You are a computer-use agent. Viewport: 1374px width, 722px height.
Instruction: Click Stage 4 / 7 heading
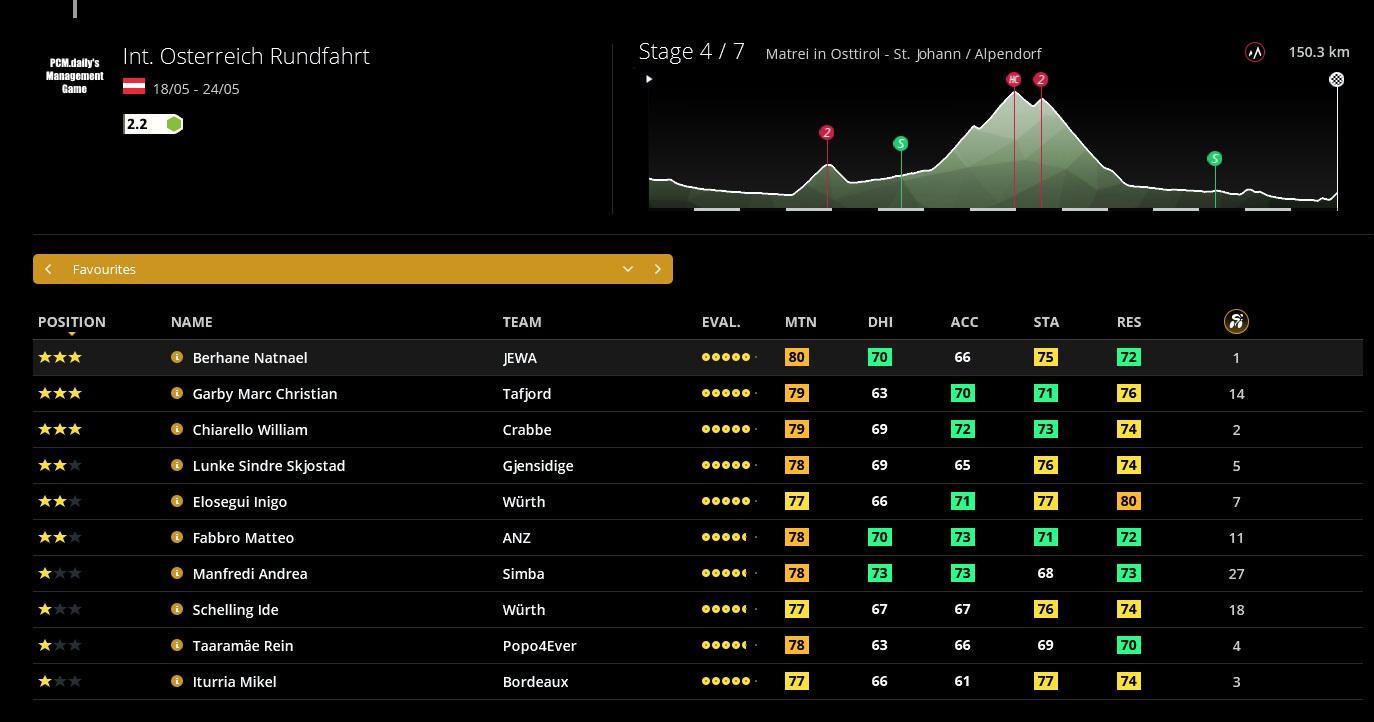(x=692, y=52)
